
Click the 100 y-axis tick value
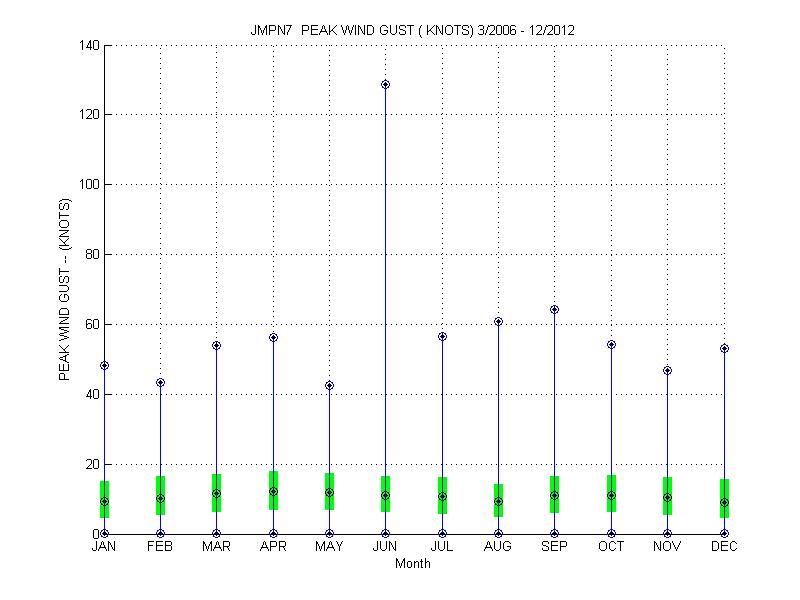coord(89,185)
